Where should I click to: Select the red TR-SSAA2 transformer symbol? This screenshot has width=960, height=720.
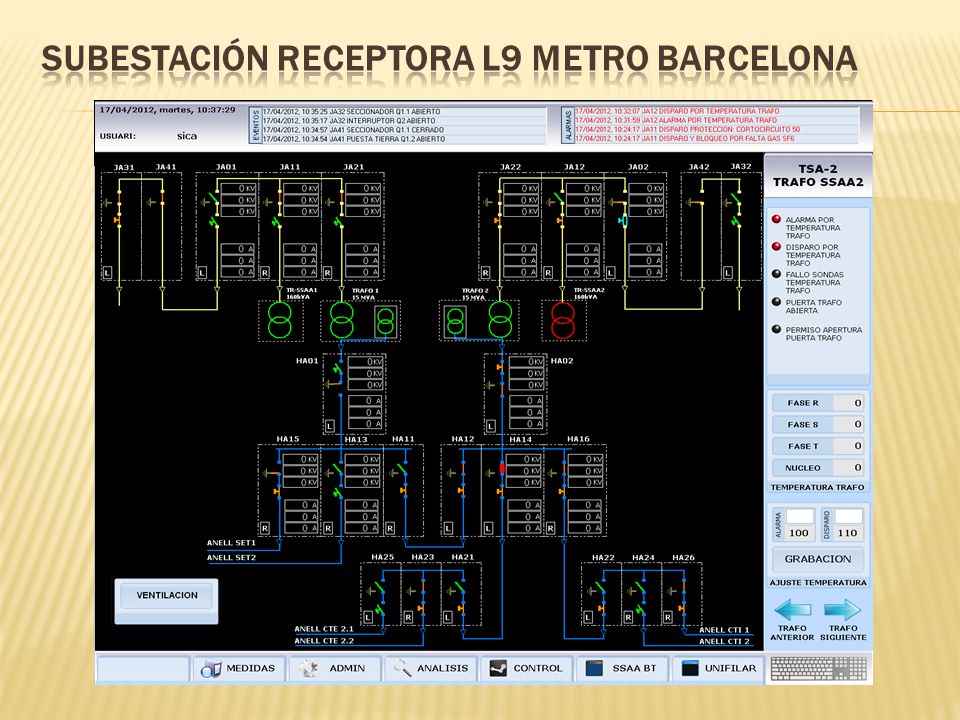pyautogui.click(x=563, y=320)
